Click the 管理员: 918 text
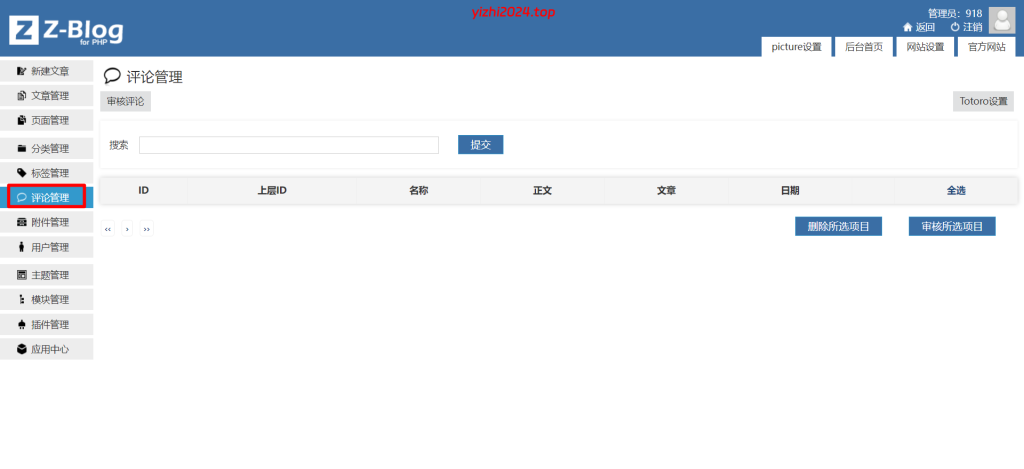1024x469 pixels. point(955,13)
